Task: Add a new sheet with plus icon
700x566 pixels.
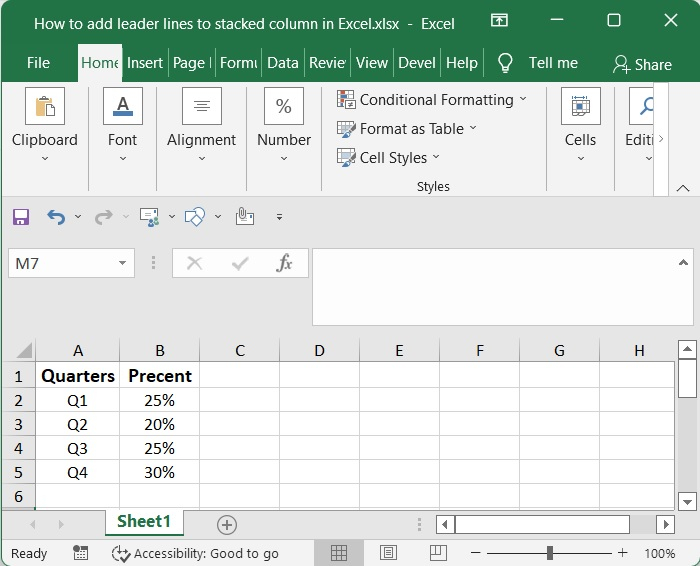Action: [x=227, y=524]
